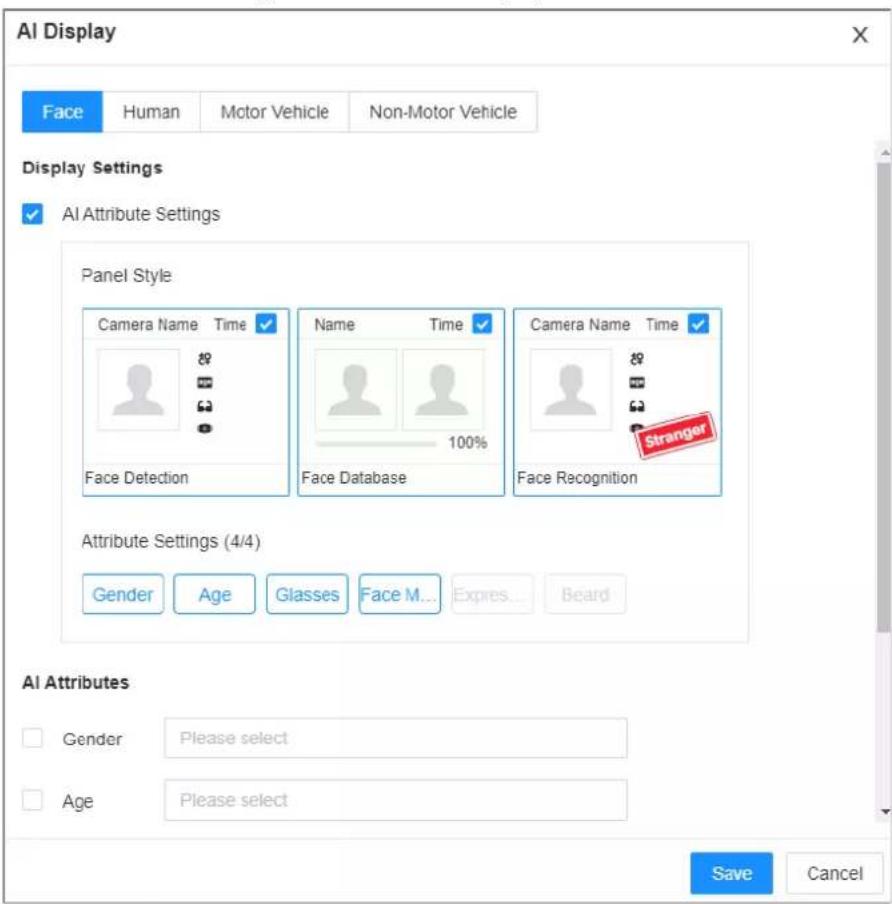Go to Non-Motor Vehicle tab
This screenshot has width=892, height=904.
point(443,112)
